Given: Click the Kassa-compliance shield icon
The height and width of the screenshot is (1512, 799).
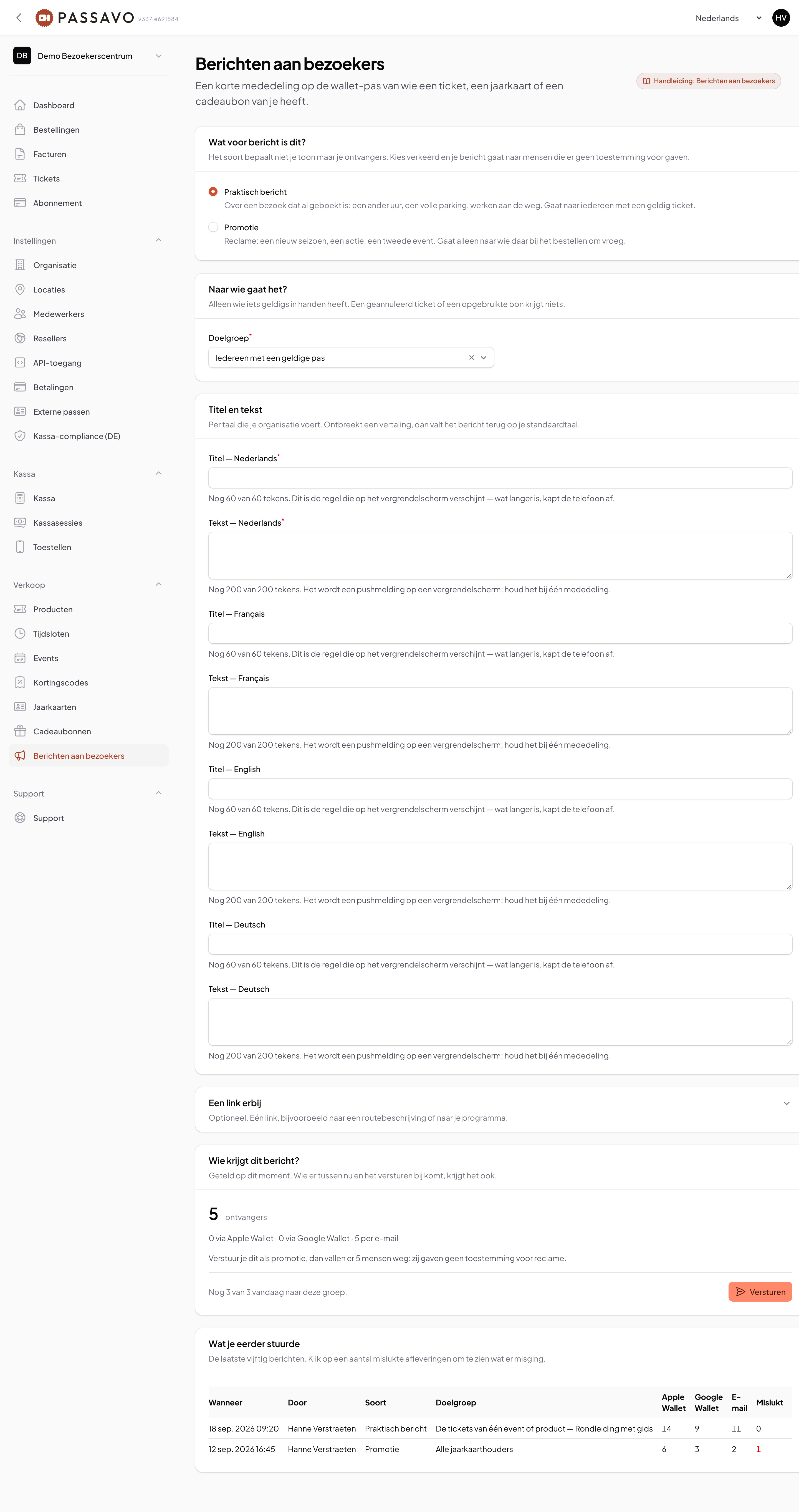Looking at the screenshot, I should (x=20, y=436).
